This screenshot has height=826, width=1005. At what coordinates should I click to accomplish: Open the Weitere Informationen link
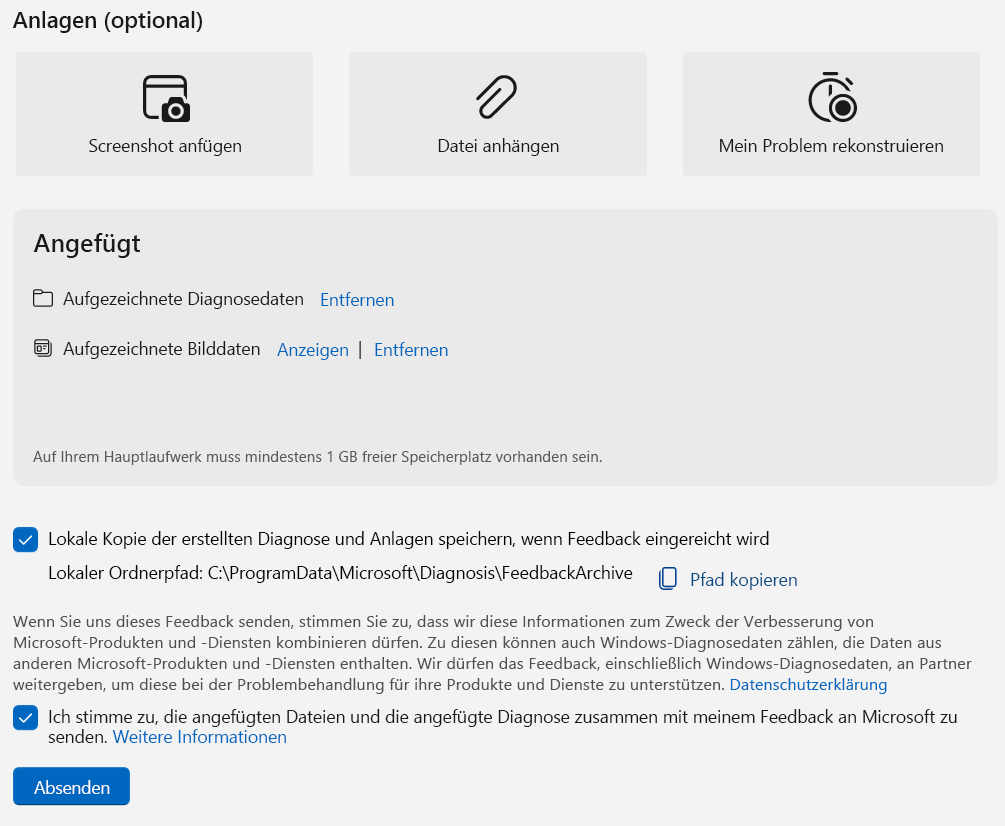199,737
